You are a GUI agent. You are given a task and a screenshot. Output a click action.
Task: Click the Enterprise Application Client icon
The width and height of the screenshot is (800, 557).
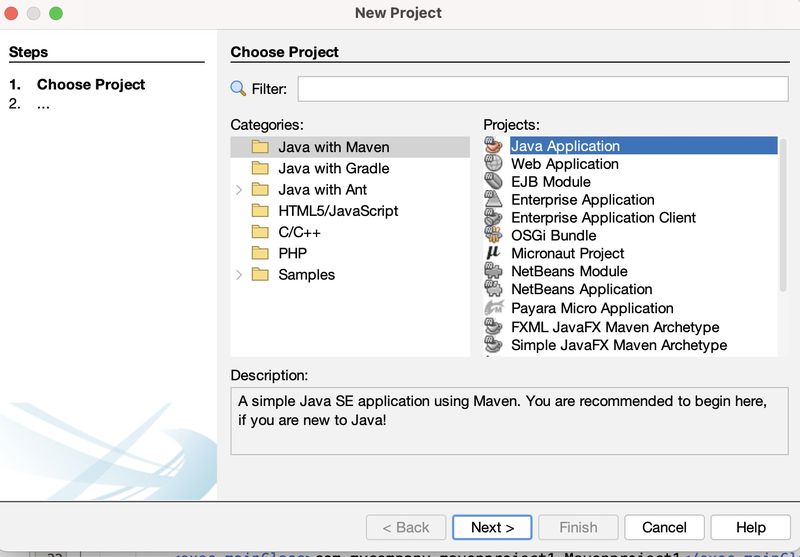[493, 217]
